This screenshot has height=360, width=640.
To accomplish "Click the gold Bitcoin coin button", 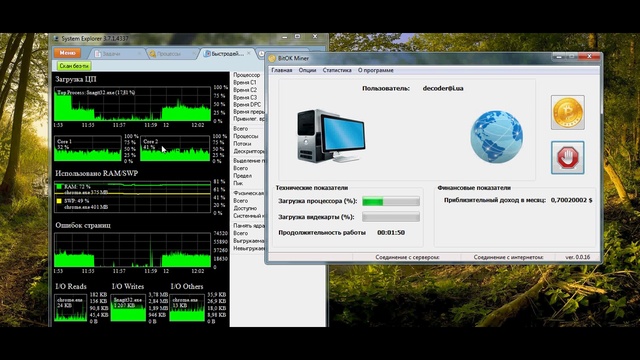I will click(567, 112).
